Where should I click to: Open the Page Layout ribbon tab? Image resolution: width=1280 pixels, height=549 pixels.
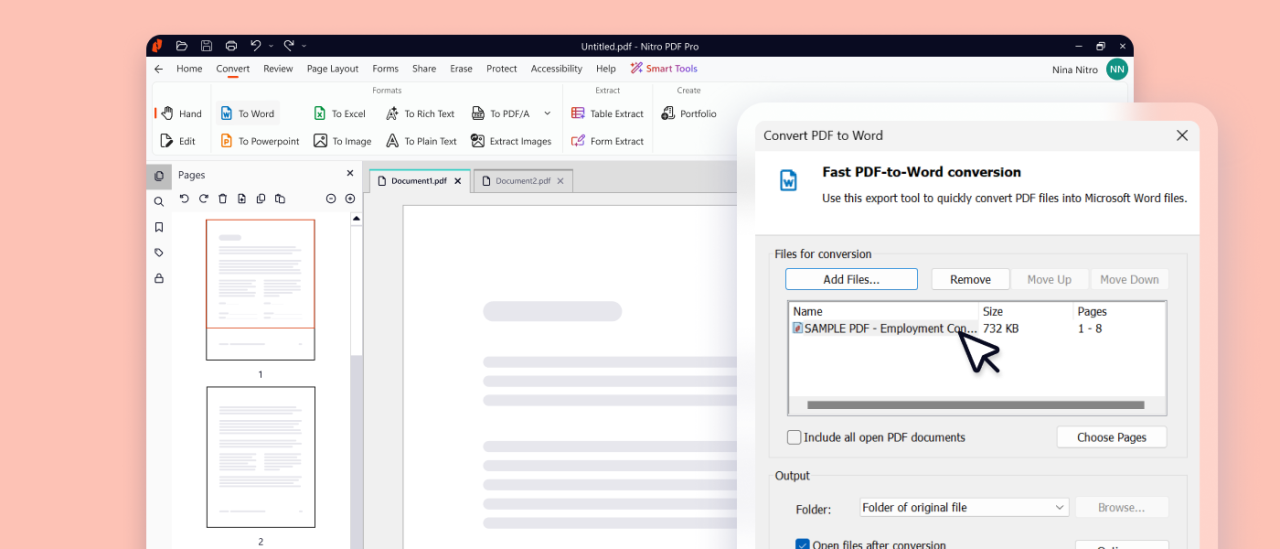point(333,69)
